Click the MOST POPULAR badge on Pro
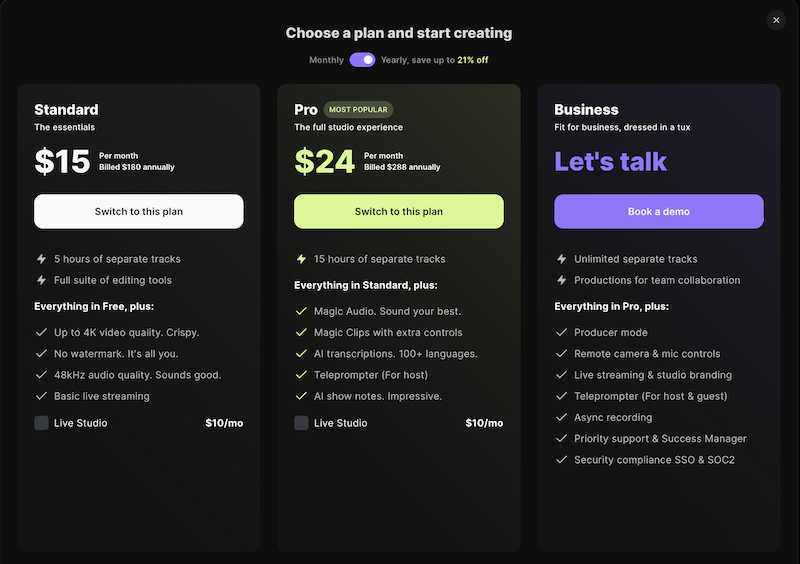Viewport: 800px width, 564px height. [x=358, y=110]
